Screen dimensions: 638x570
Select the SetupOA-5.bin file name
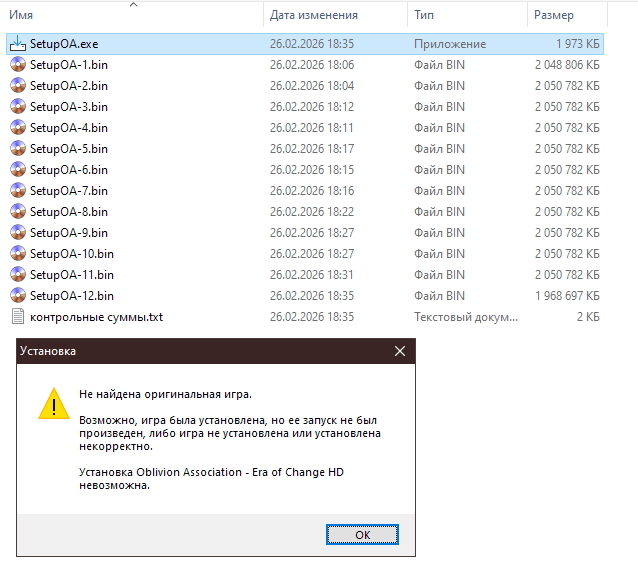tap(69, 149)
